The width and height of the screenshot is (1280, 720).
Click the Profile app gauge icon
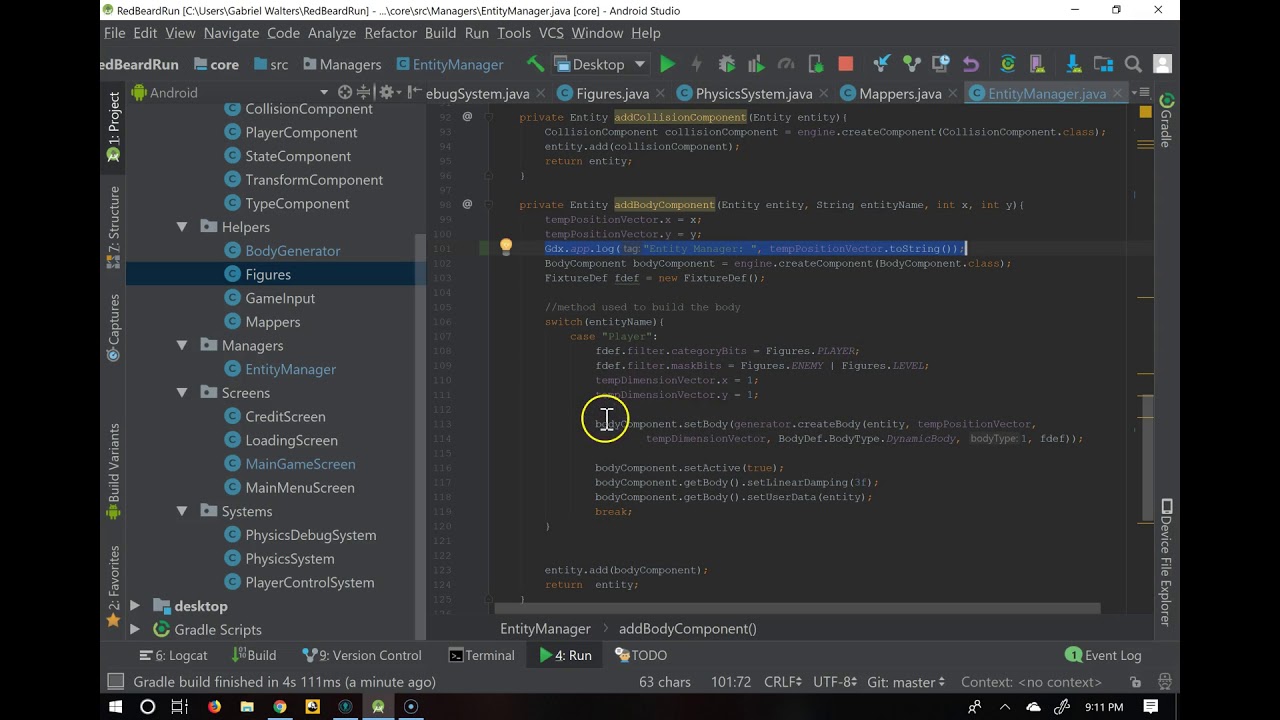click(x=786, y=64)
